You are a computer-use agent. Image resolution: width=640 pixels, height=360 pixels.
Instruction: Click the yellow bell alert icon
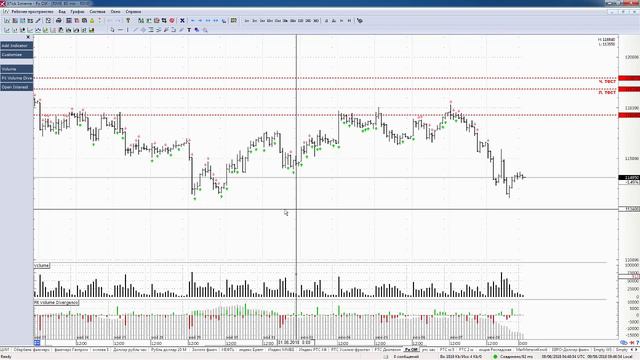point(92,20)
